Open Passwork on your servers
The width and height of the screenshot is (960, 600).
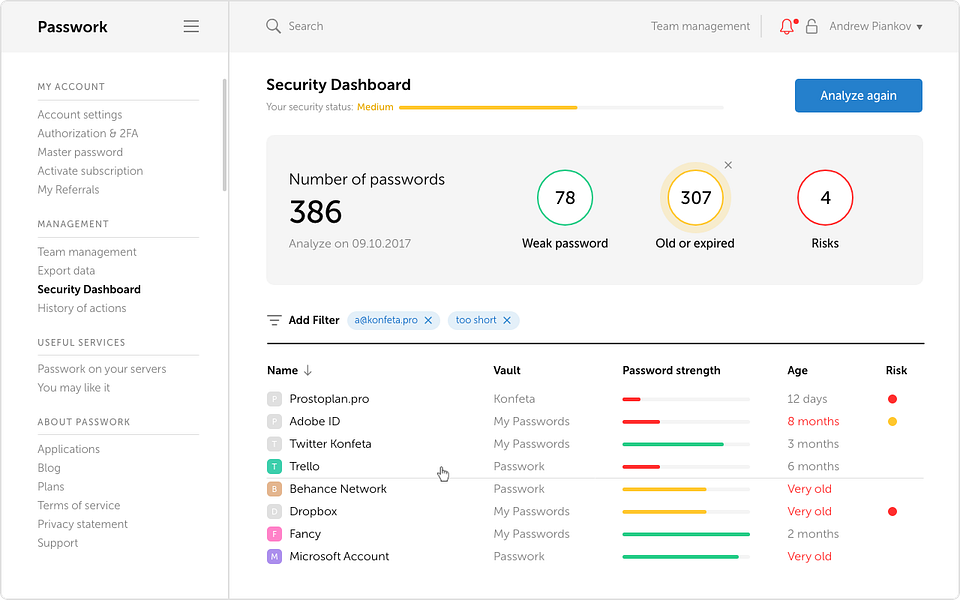(x=102, y=369)
